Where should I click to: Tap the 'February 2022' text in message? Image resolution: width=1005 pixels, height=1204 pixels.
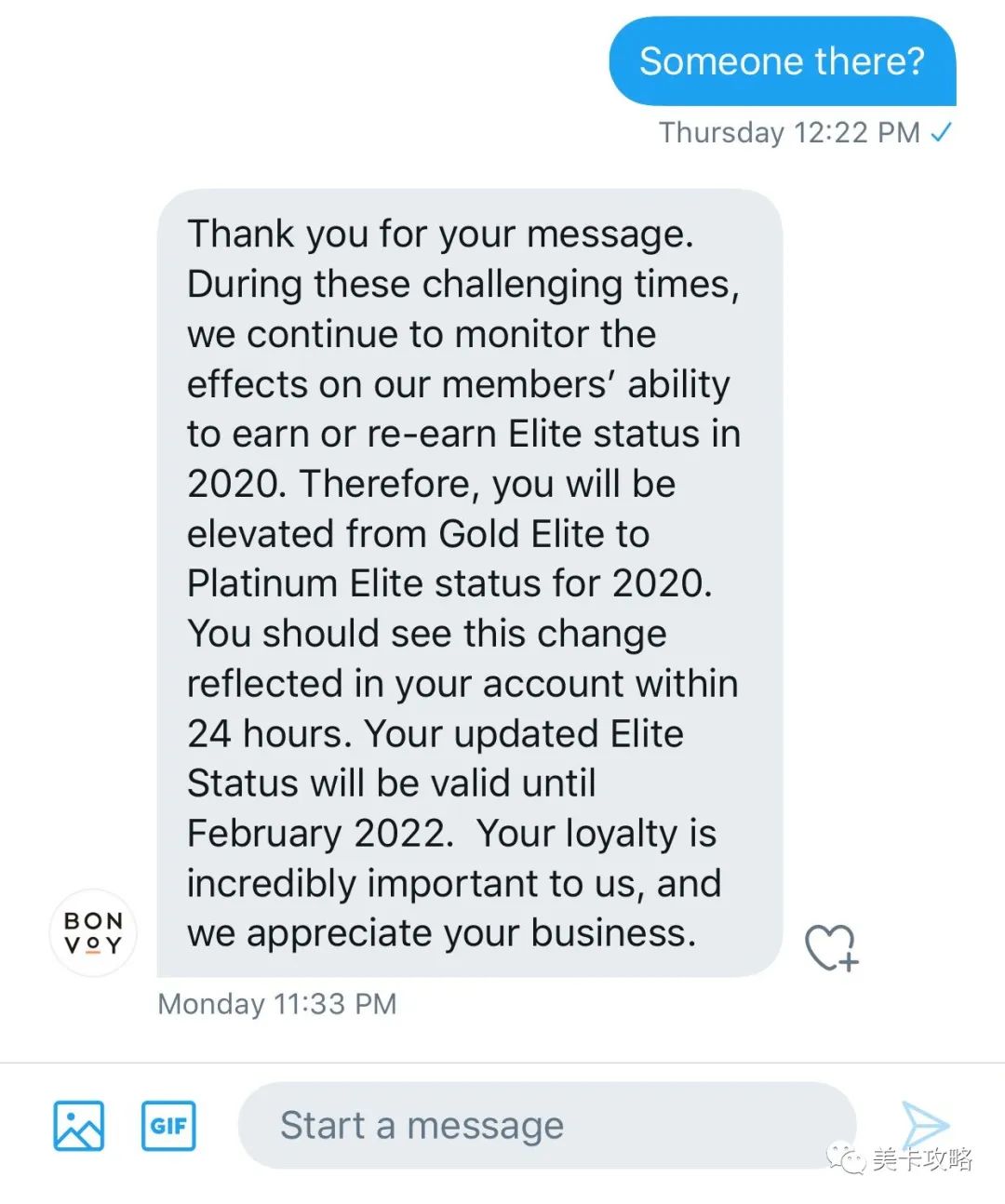(318, 833)
